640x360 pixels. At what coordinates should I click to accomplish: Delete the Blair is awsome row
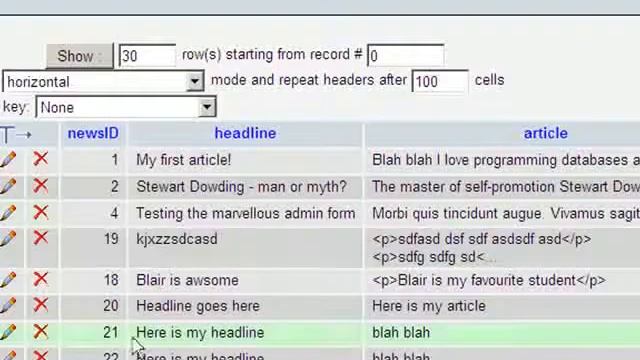(x=41, y=279)
